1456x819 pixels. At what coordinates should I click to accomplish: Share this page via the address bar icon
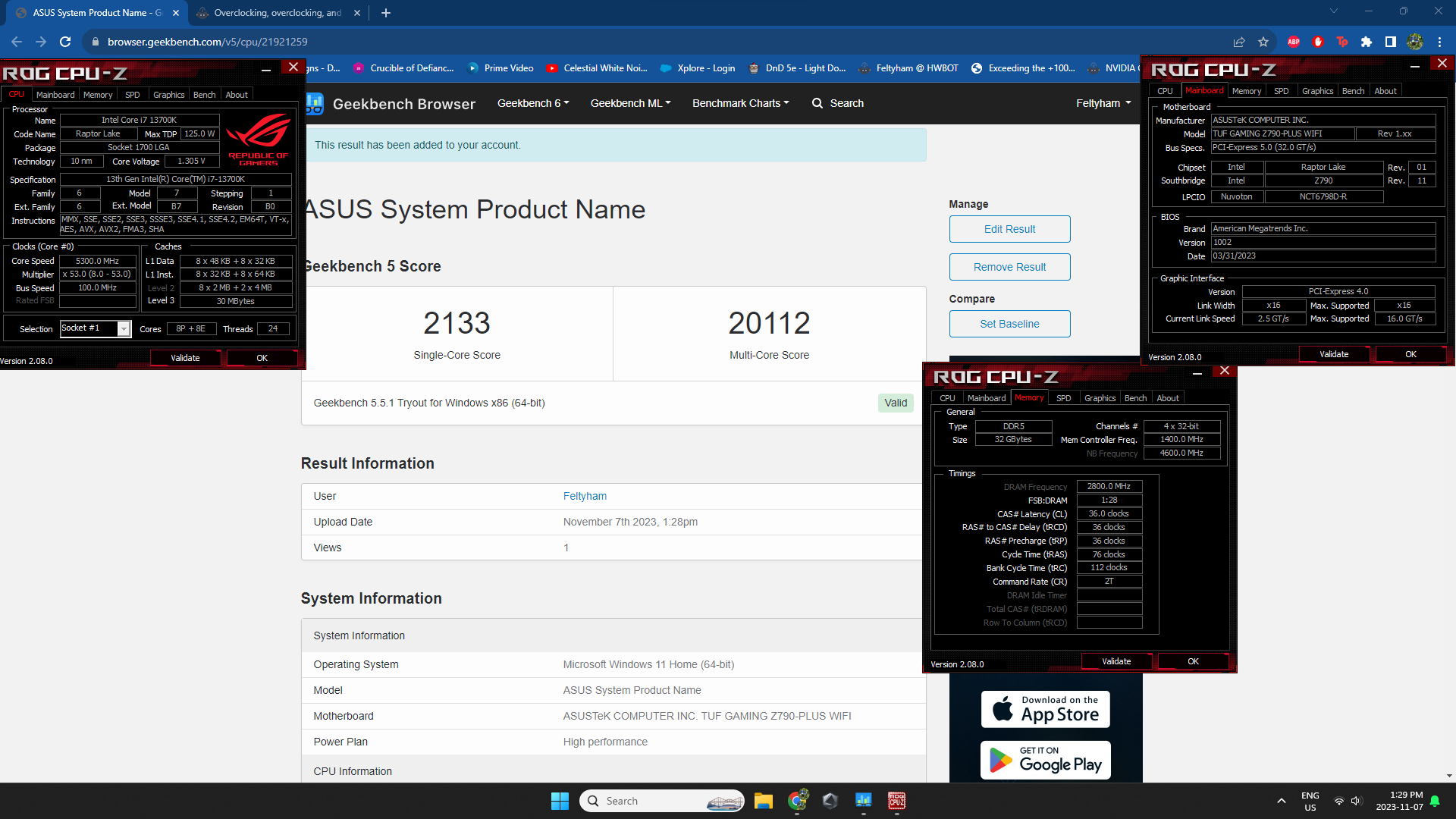tap(1239, 42)
